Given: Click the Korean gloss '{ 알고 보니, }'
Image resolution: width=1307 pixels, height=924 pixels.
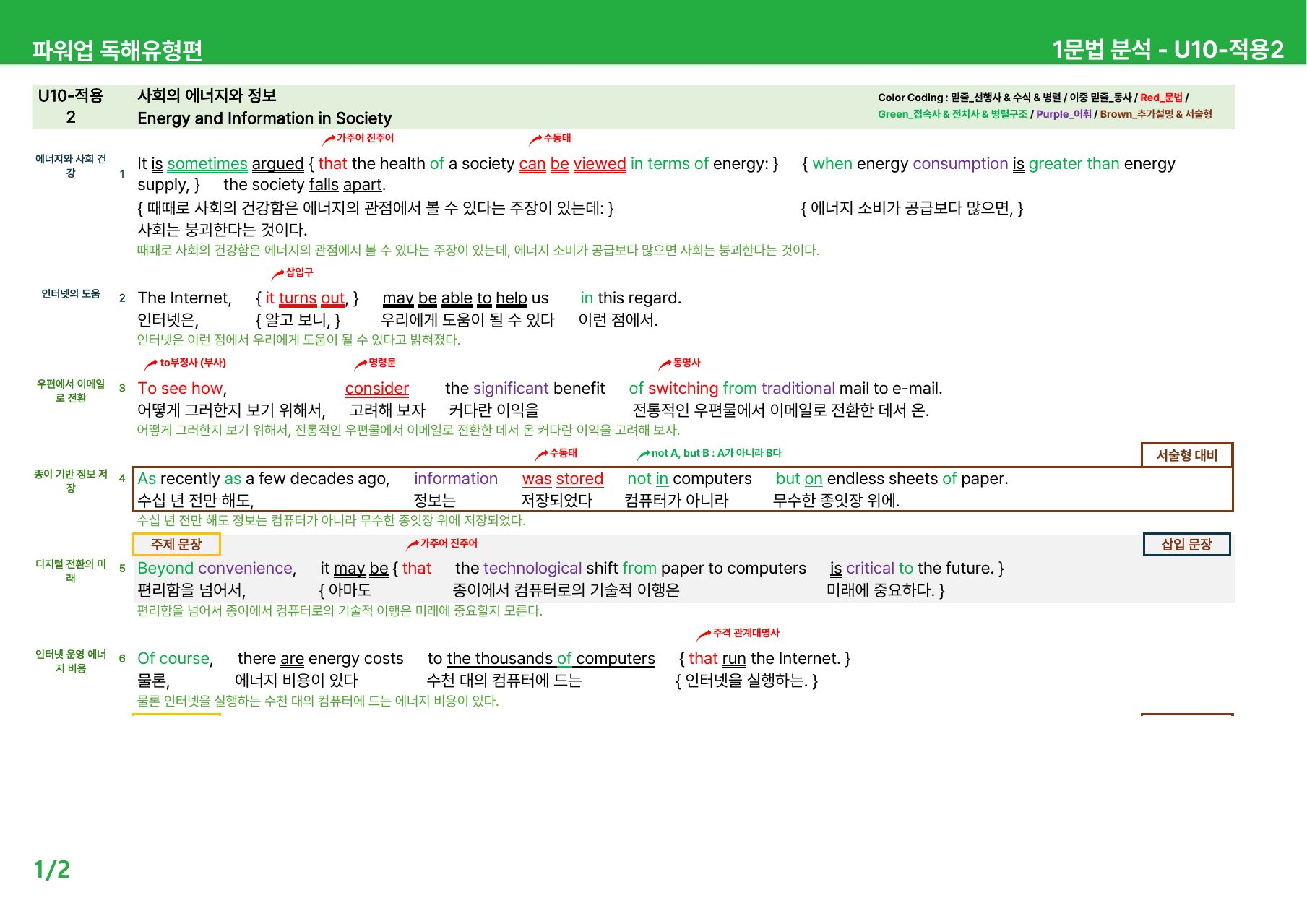Looking at the screenshot, I should point(298,320).
